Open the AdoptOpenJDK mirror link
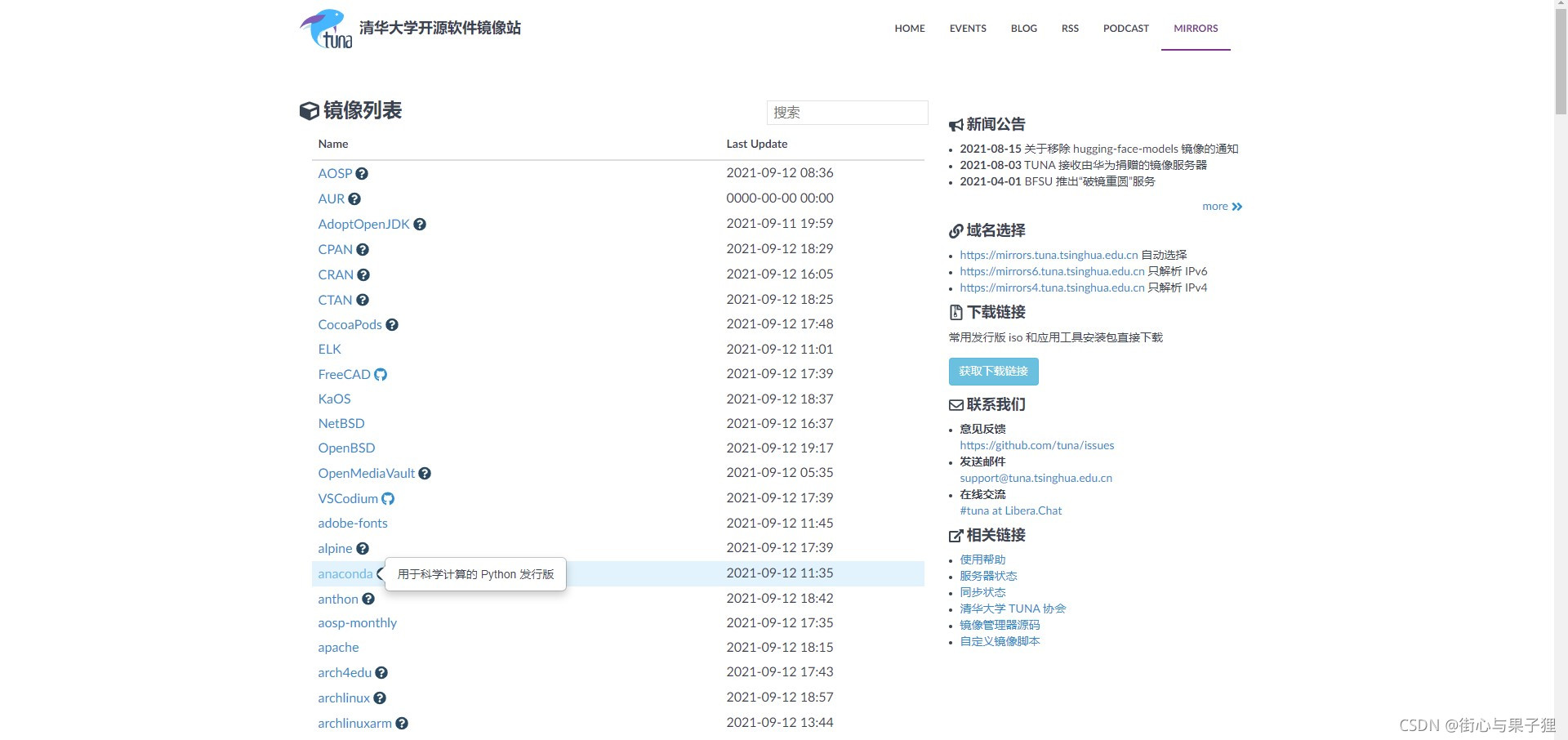 (363, 225)
